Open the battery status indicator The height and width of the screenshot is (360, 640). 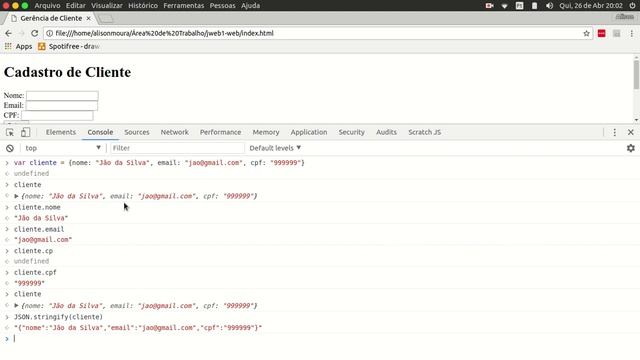click(x=534, y=6)
